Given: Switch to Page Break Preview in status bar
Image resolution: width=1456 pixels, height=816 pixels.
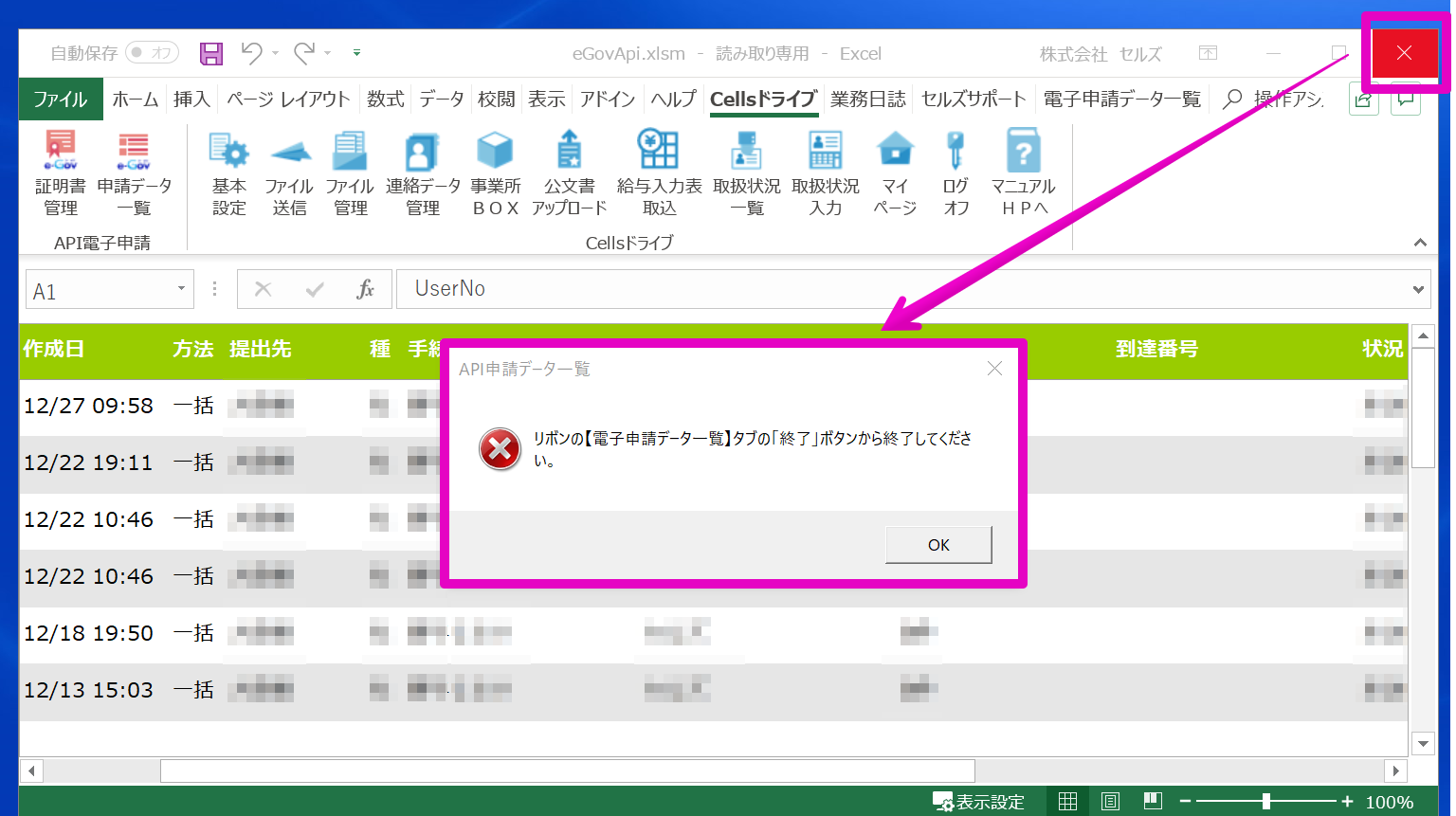Looking at the screenshot, I should 1153,802.
